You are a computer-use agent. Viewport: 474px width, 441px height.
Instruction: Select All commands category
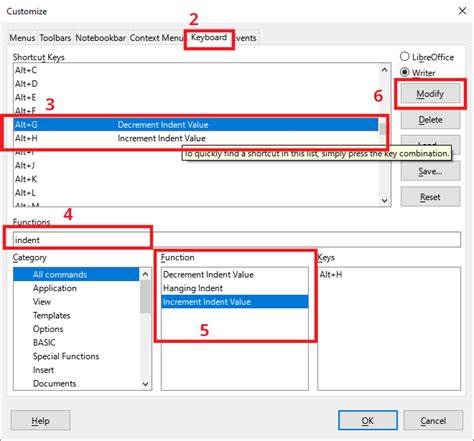[76, 274]
